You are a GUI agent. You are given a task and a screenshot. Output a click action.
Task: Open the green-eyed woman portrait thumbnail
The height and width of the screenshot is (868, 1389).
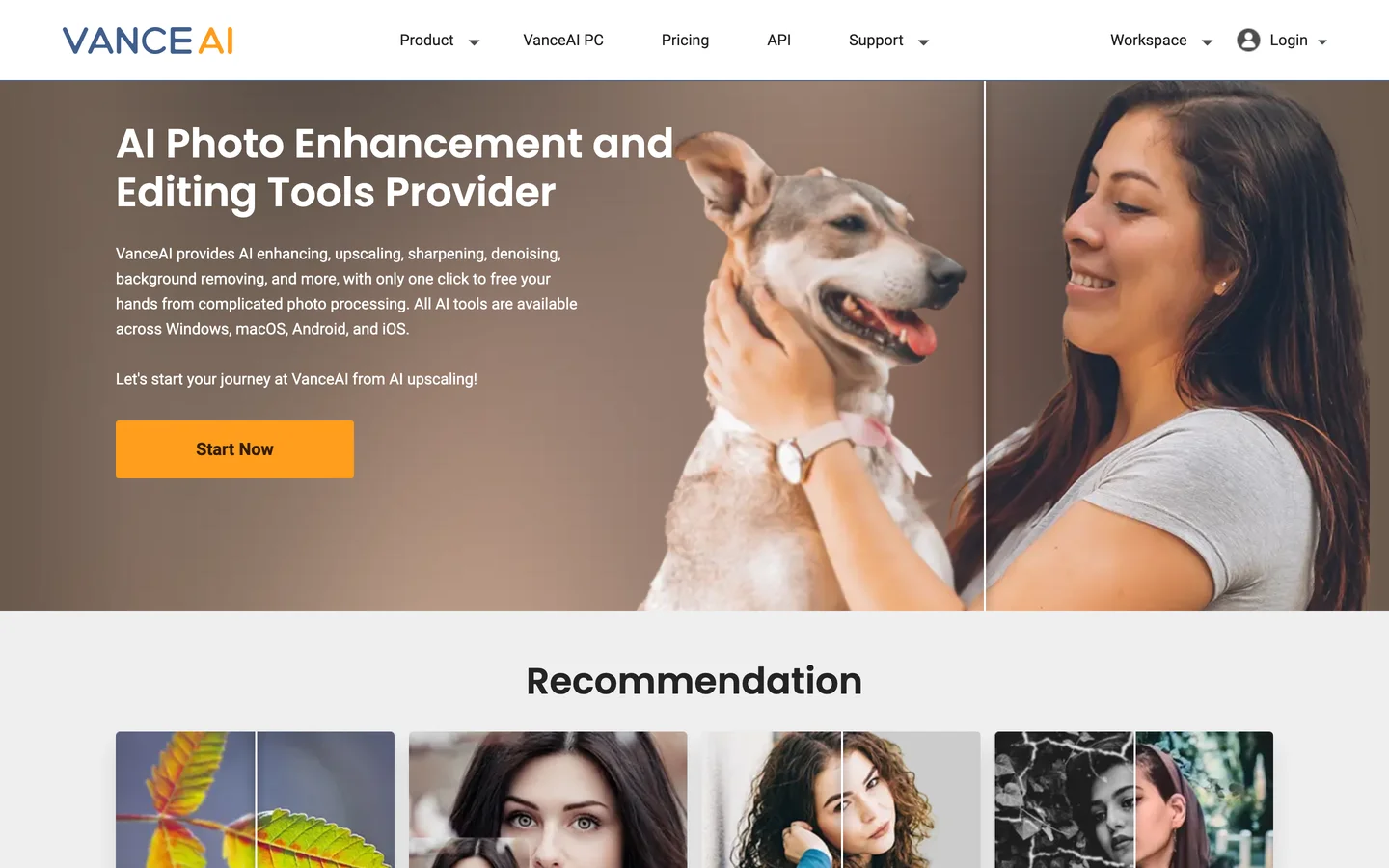point(548,800)
